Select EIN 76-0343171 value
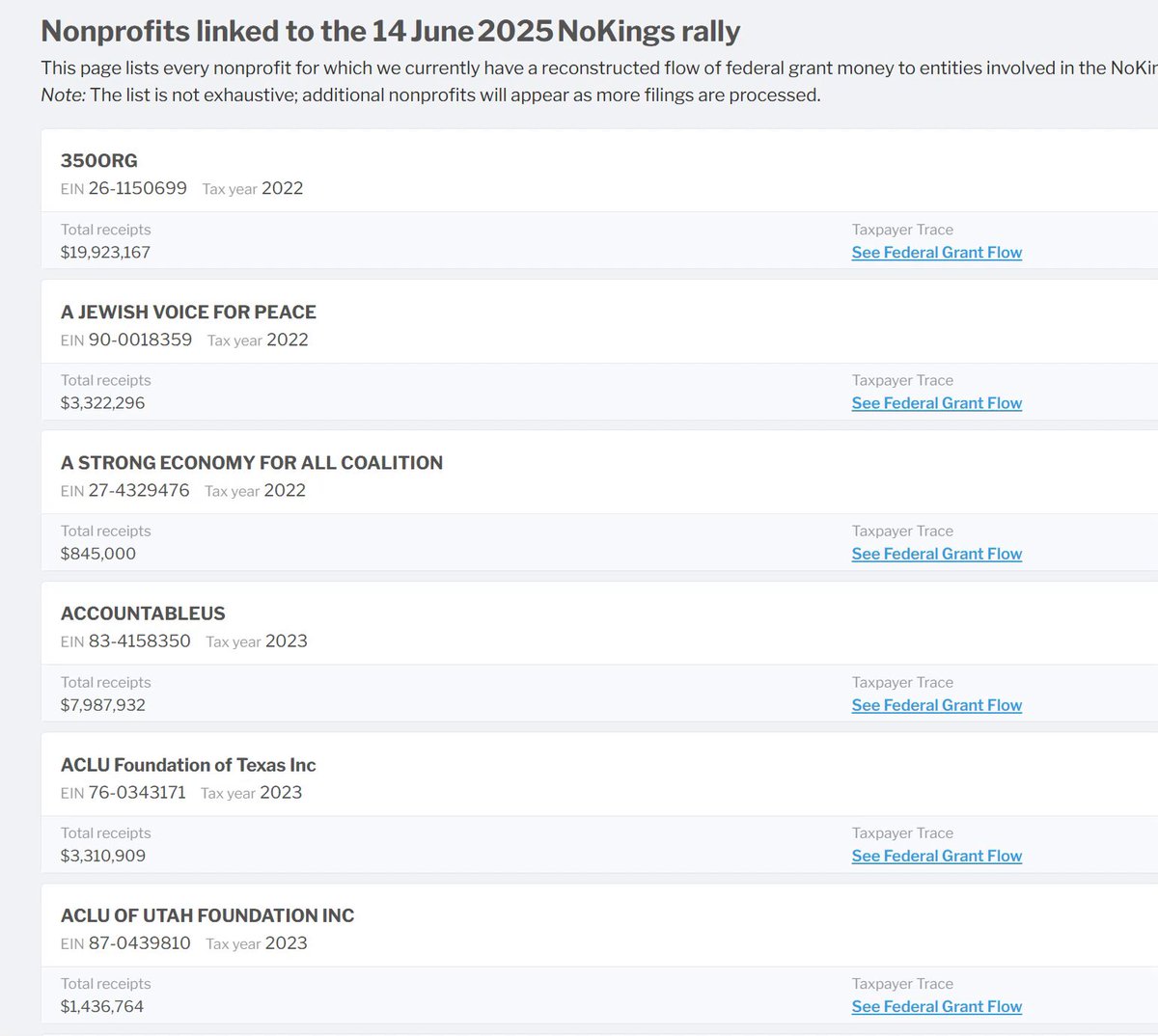Viewport: 1158px width, 1036px height. click(137, 792)
